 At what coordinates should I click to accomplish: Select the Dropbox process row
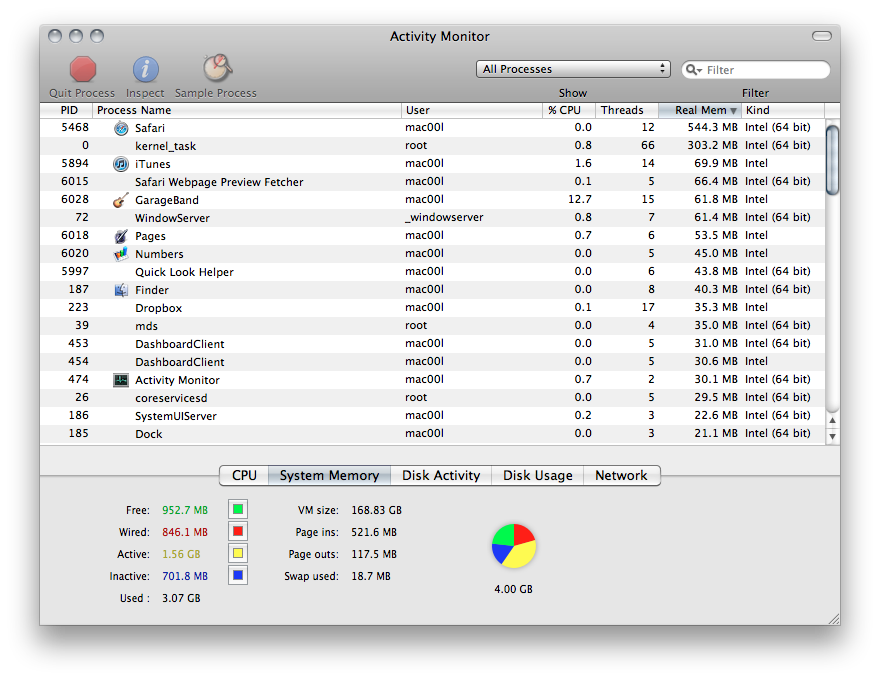(432, 307)
